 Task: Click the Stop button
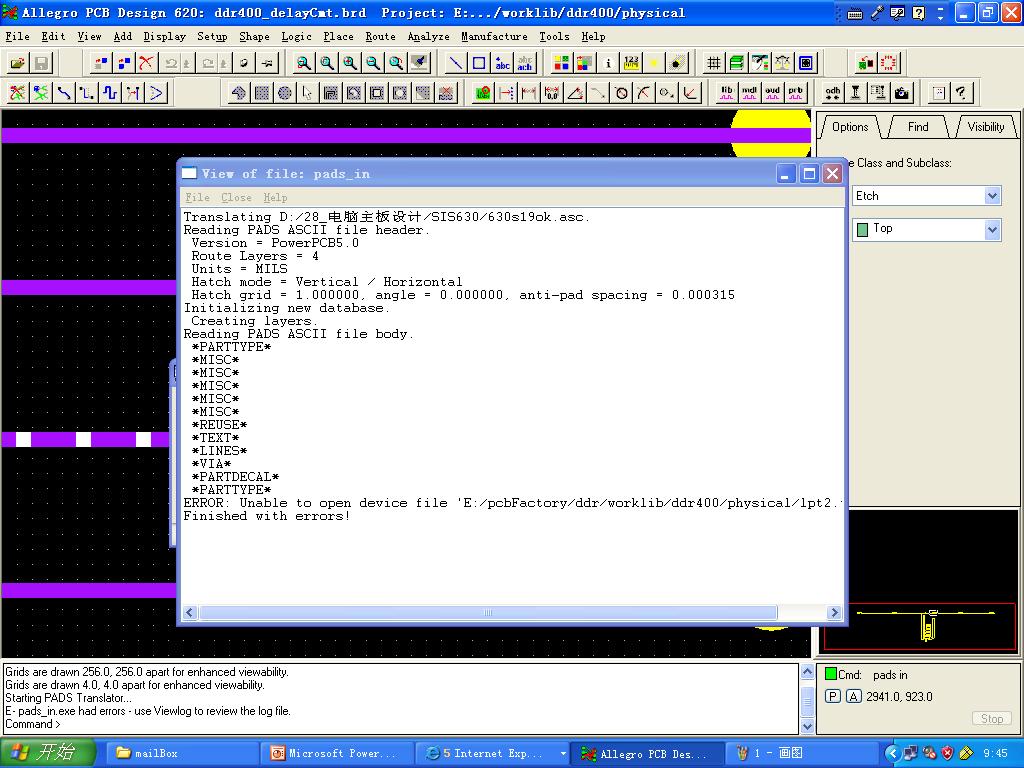[991, 718]
